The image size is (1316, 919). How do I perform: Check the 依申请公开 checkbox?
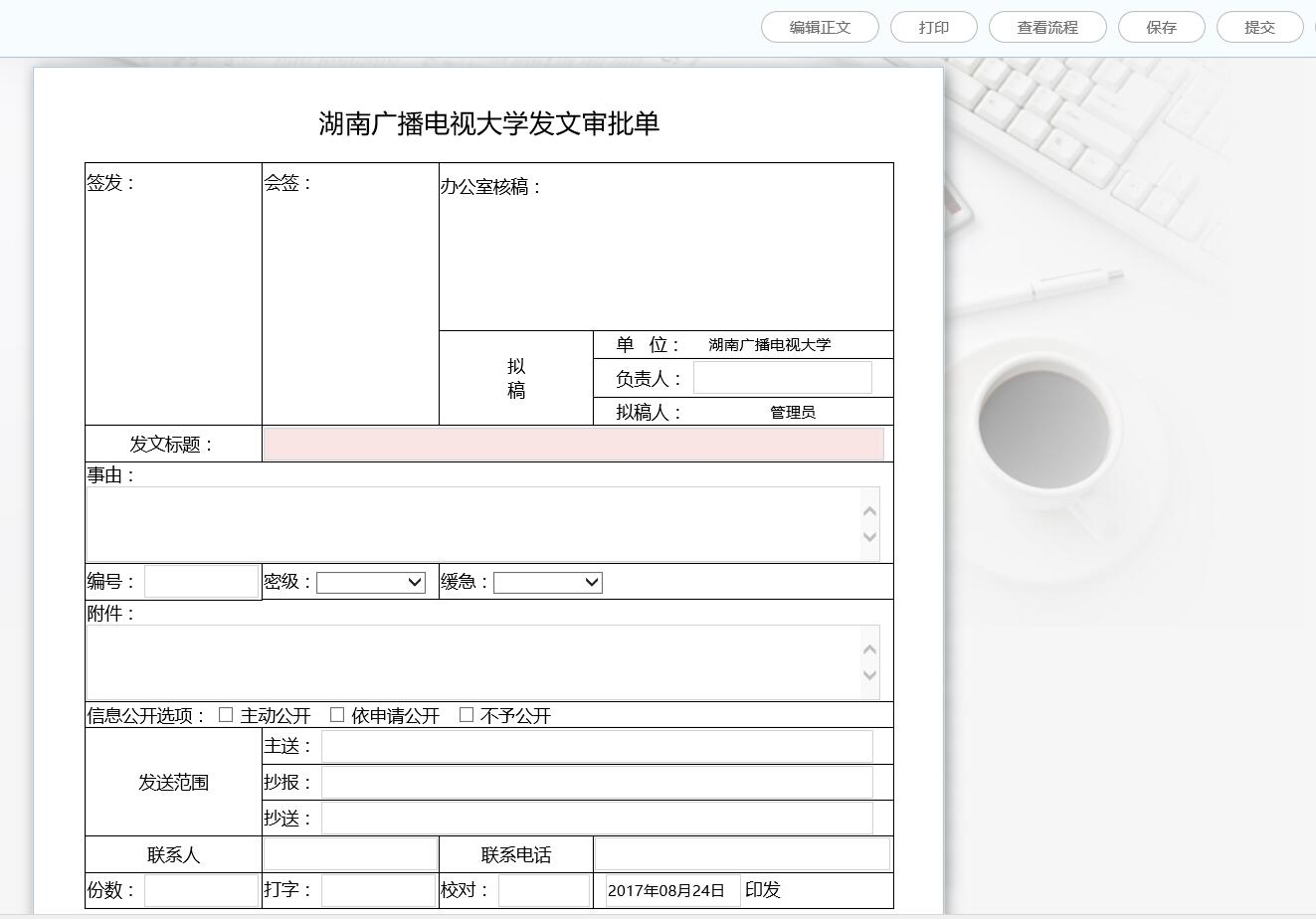coord(337,714)
